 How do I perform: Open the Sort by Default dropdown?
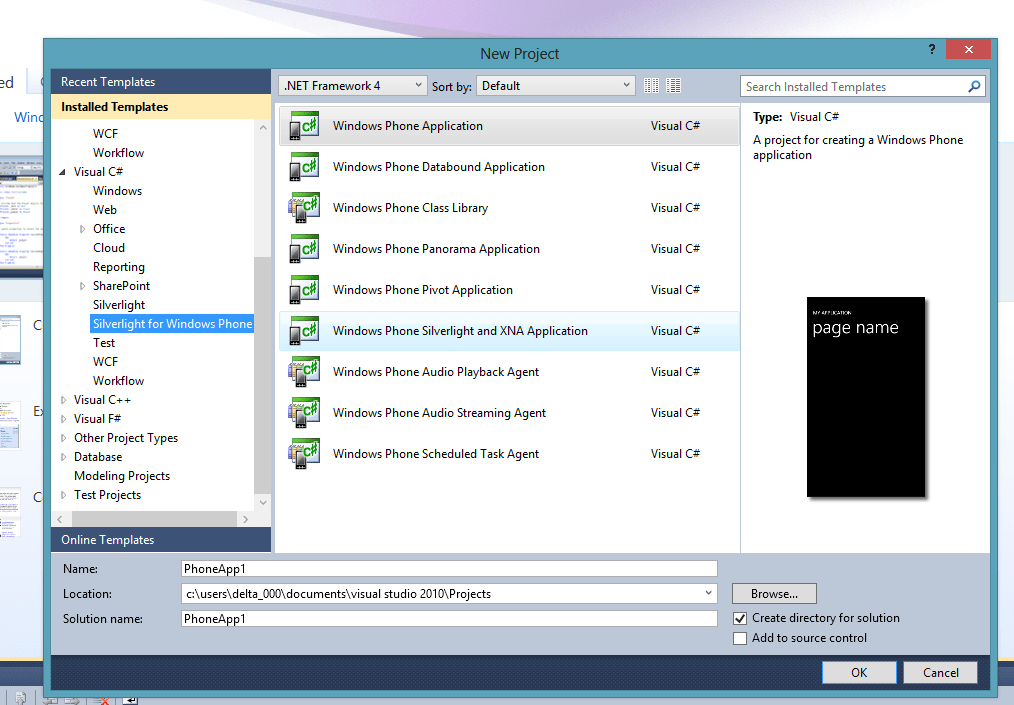tap(556, 85)
